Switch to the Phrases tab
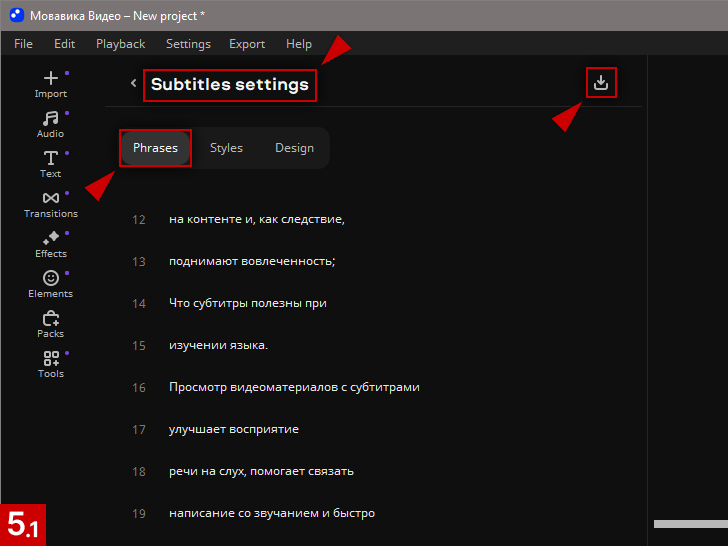The width and height of the screenshot is (728, 546). 155,148
